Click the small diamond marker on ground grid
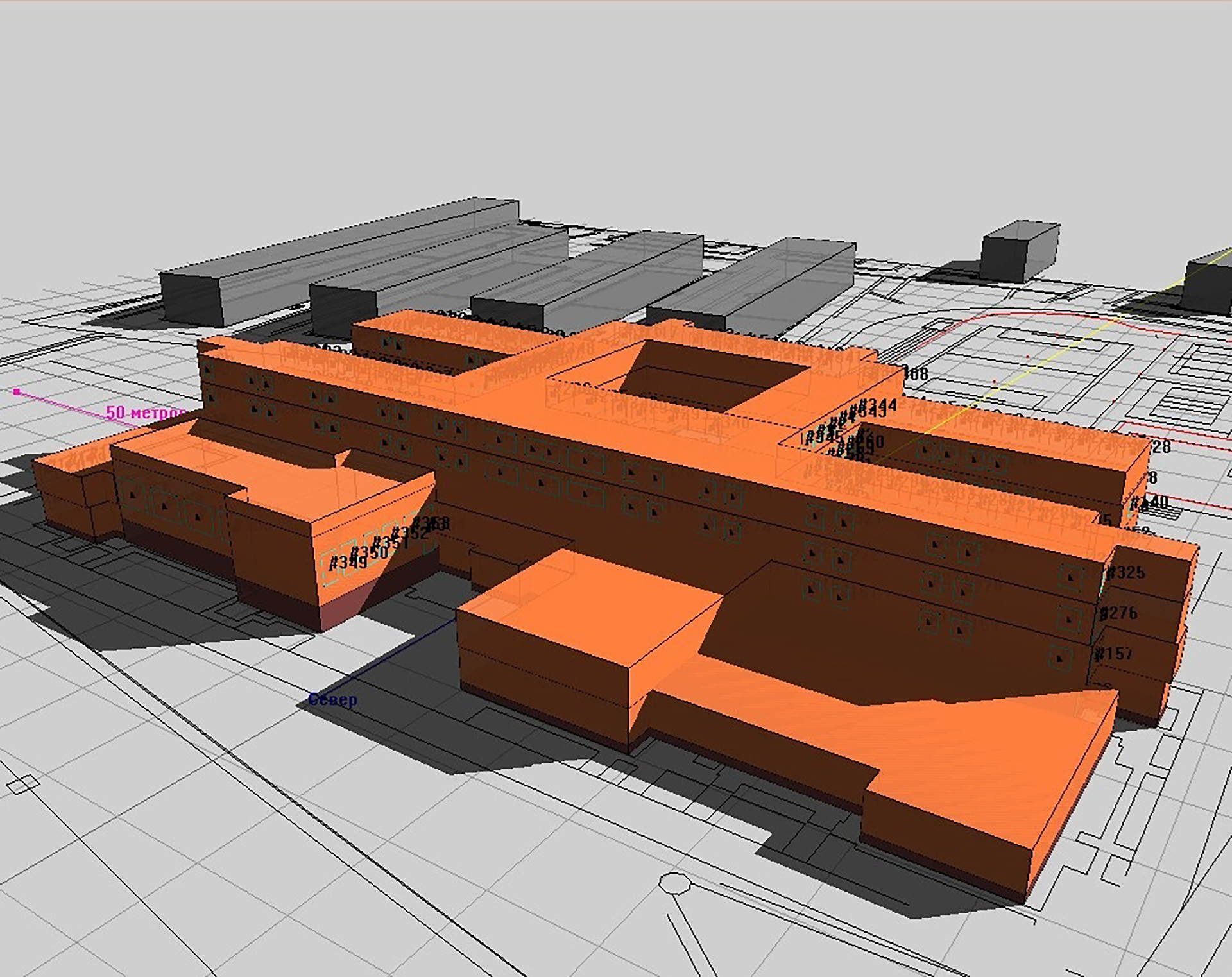1232x977 pixels. (x=22, y=784)
